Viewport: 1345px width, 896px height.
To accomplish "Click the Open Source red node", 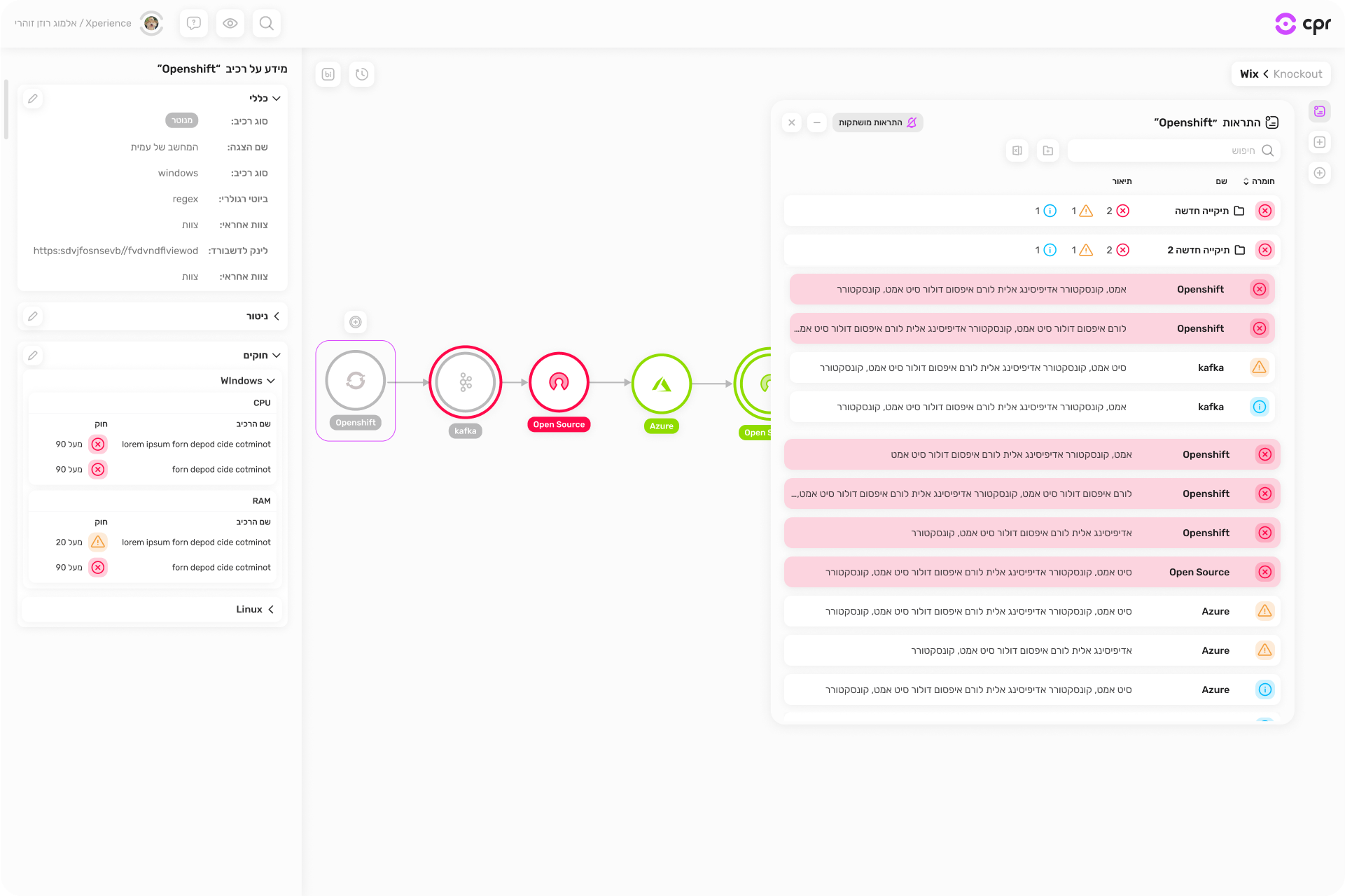I will pyautogui.click(x=559, y=382).
